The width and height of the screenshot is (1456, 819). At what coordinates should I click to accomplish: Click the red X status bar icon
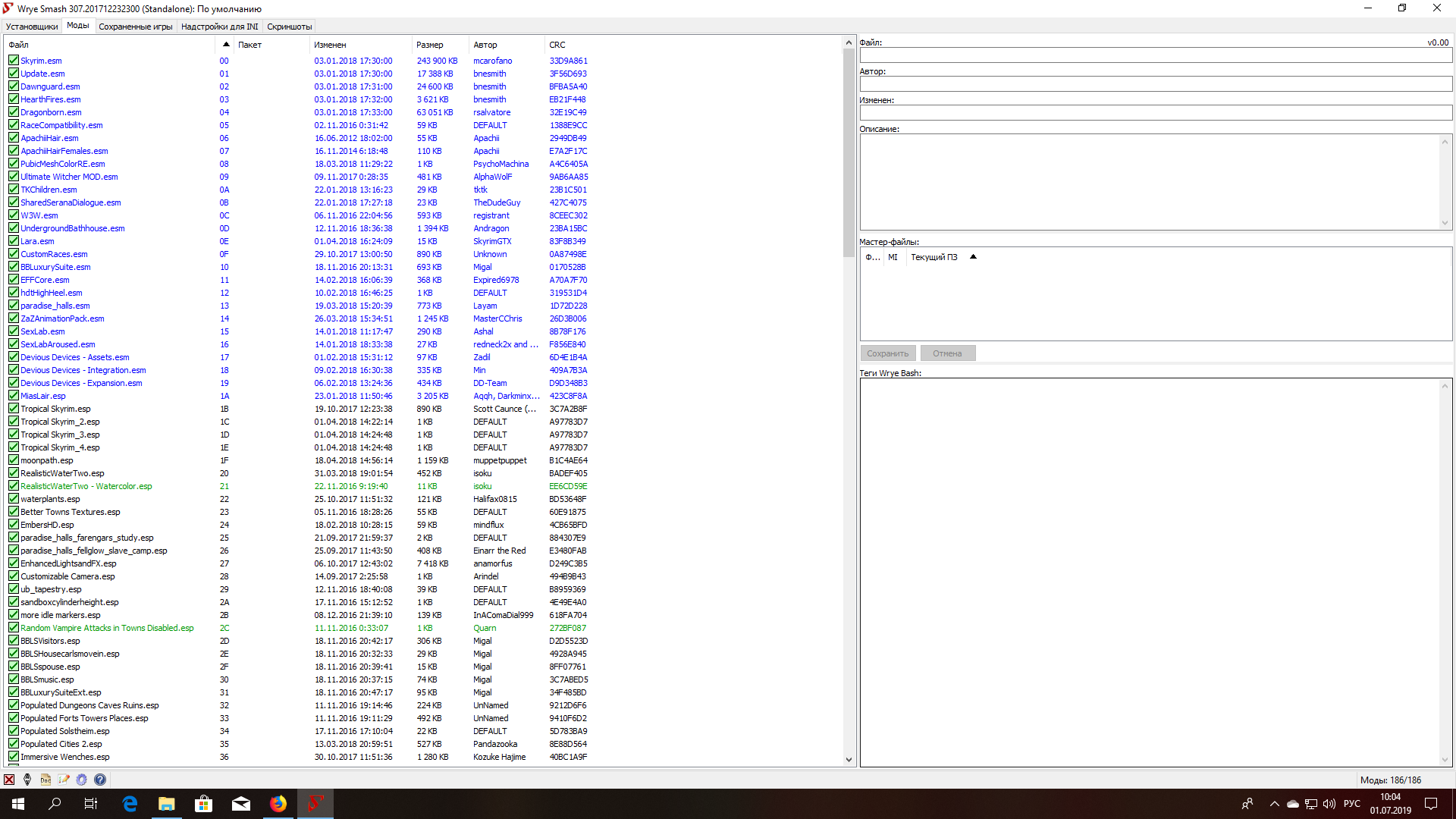tap(9, 780)
